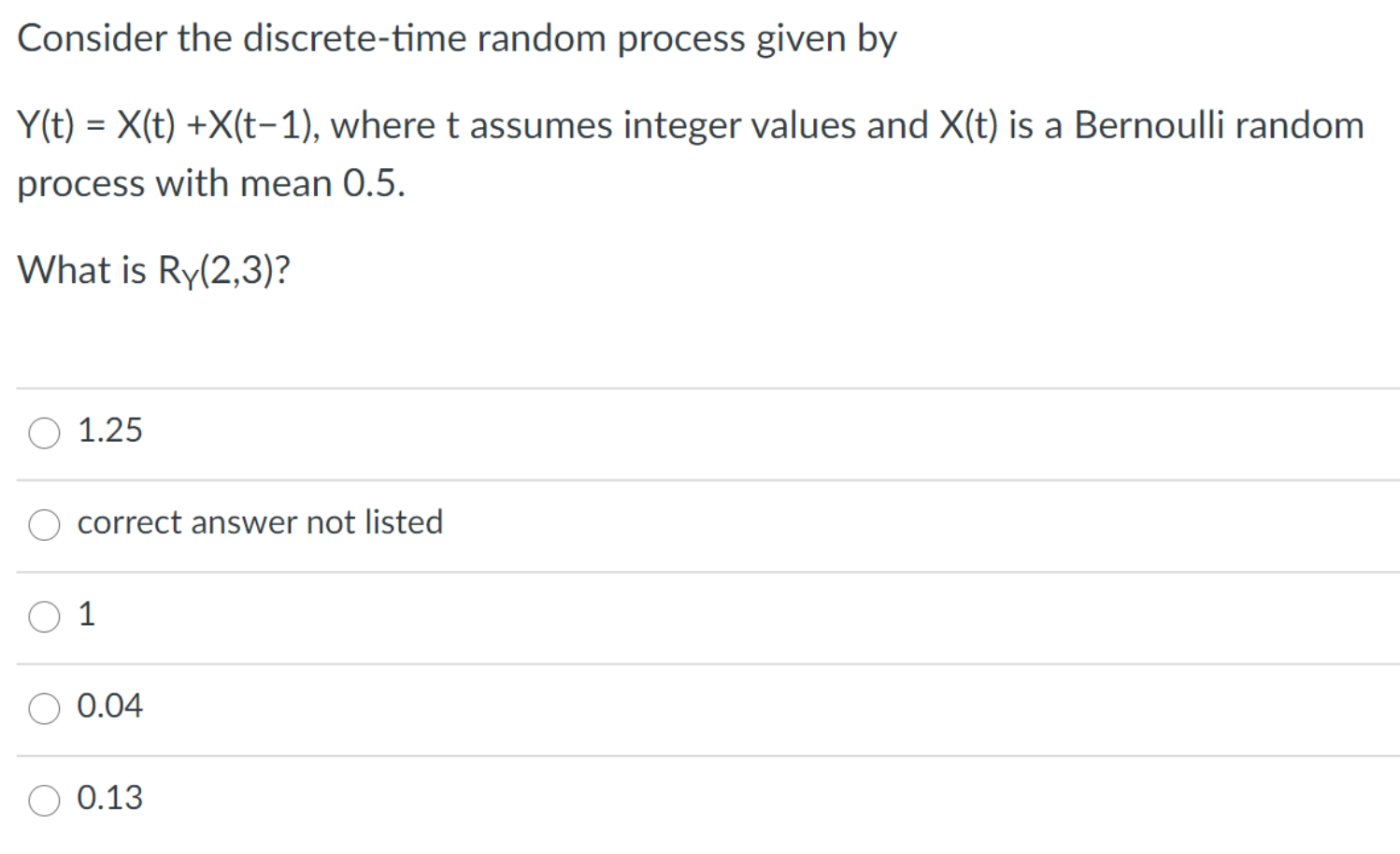Choose the option labeled correct answer not listed
The height and width of the screenshot is (854, 1400).
(43, 524)
